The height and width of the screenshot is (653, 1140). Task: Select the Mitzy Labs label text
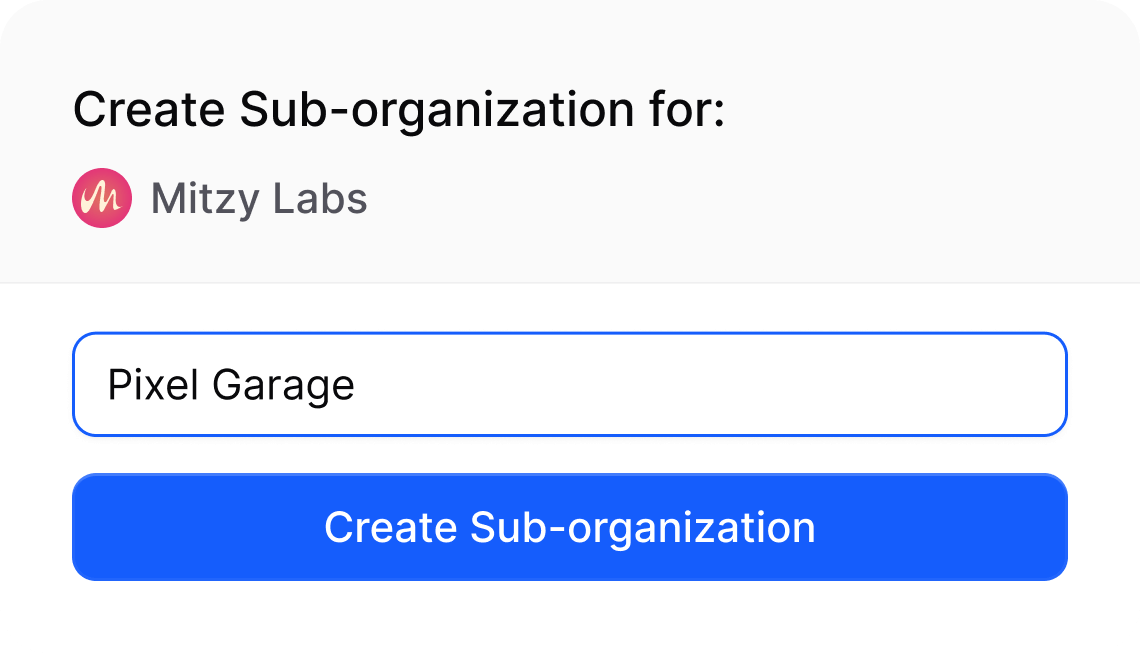point(257,198)
